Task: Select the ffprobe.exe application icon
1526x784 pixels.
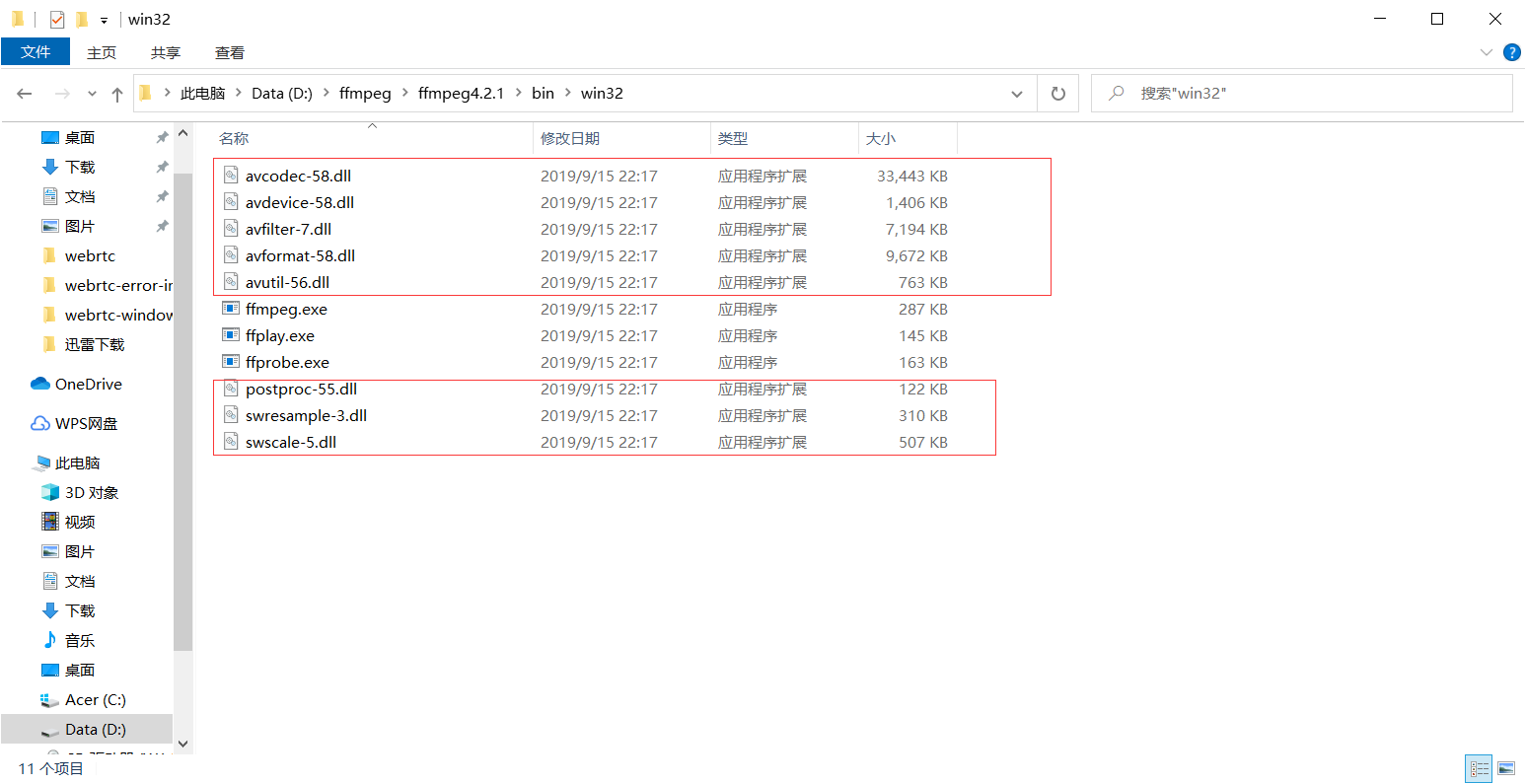Action: click(x=231, y=362)
